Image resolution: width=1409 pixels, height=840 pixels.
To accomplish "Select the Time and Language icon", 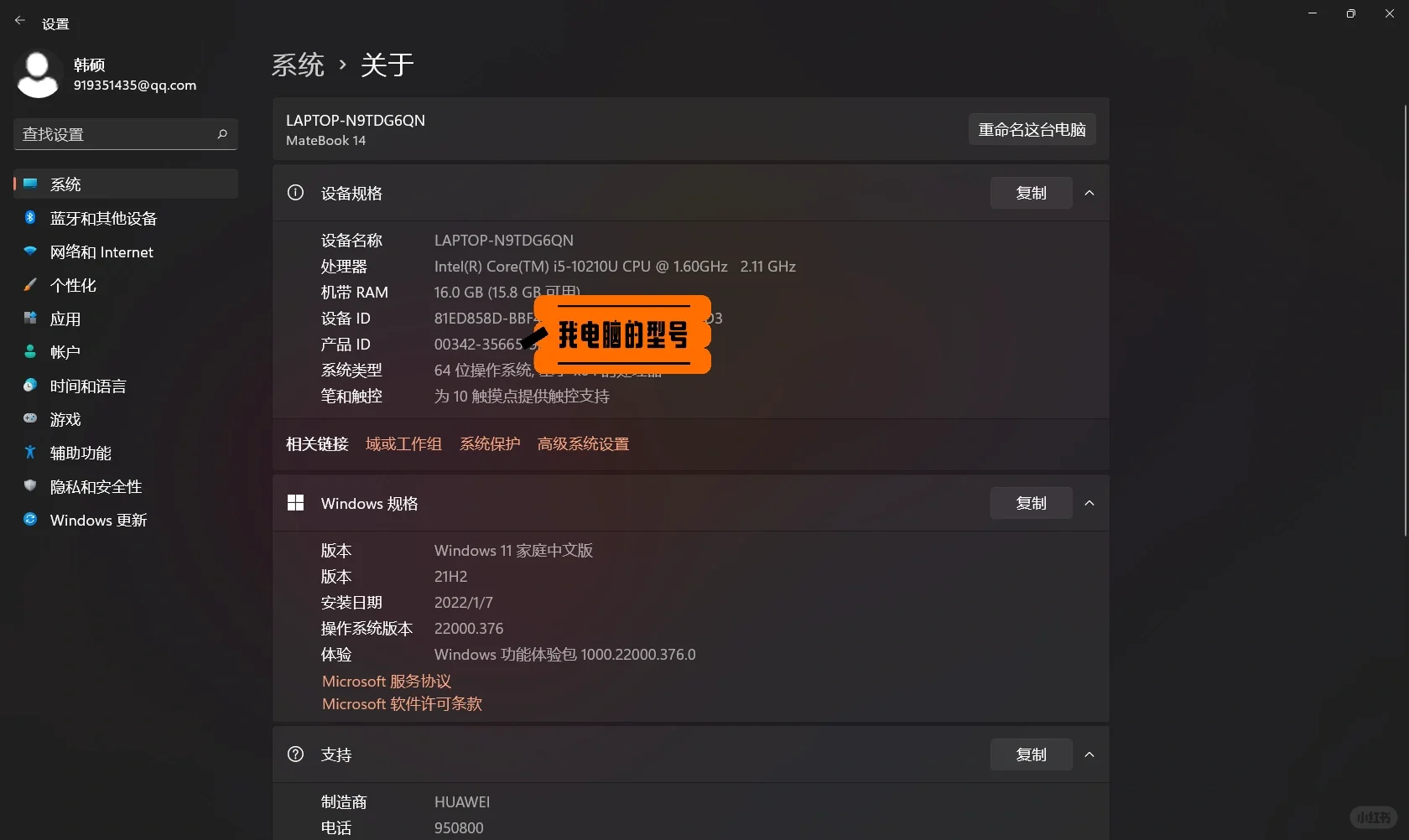I will click(x=30, y=386).
